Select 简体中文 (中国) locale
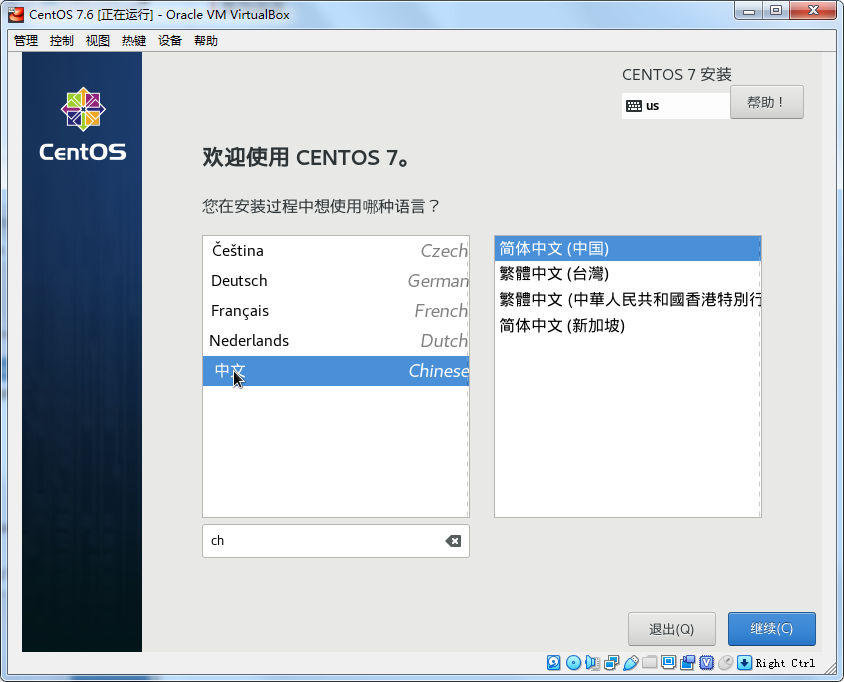 point(628,249)
